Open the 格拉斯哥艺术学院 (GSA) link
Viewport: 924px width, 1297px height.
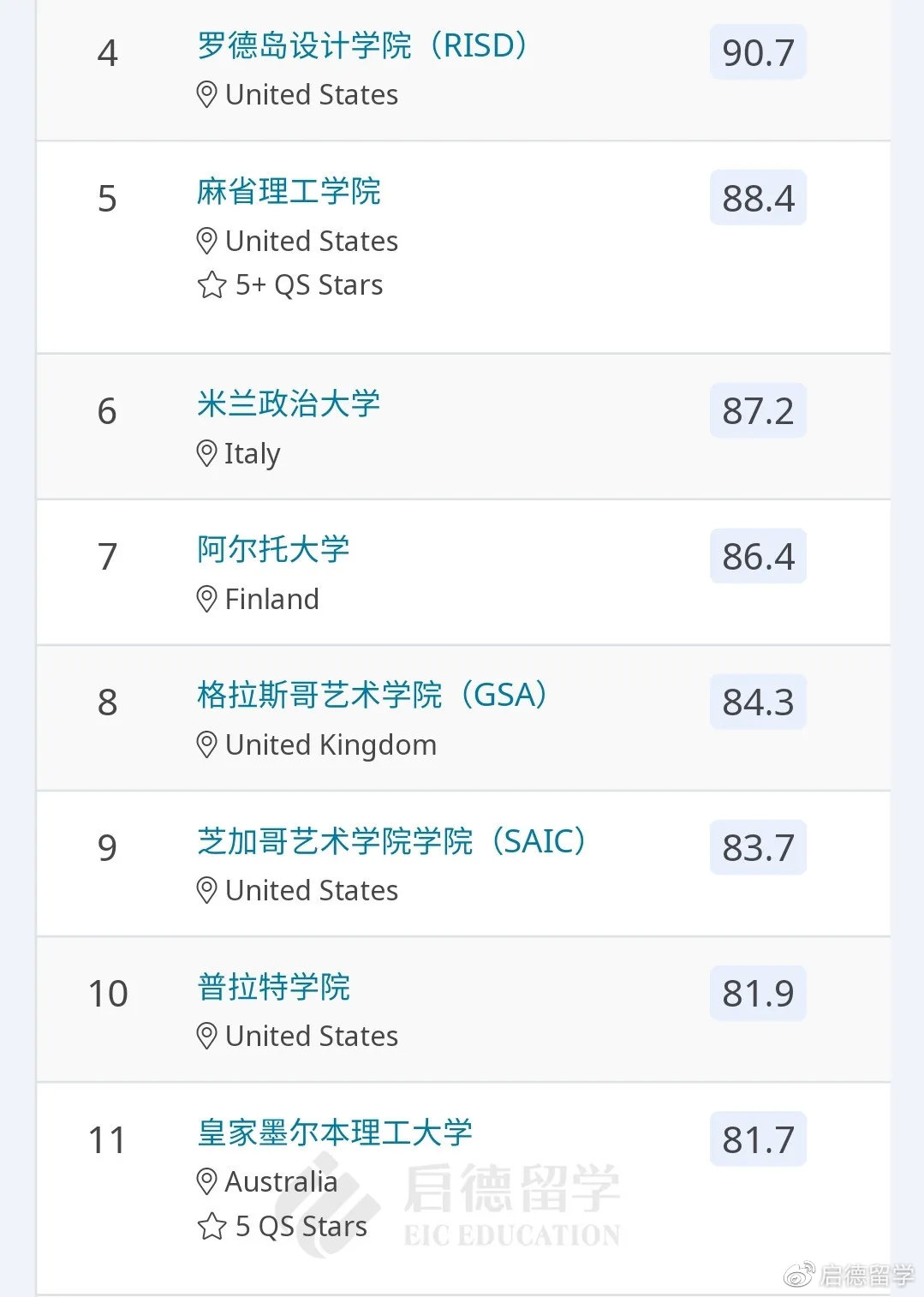click(372, 695)
